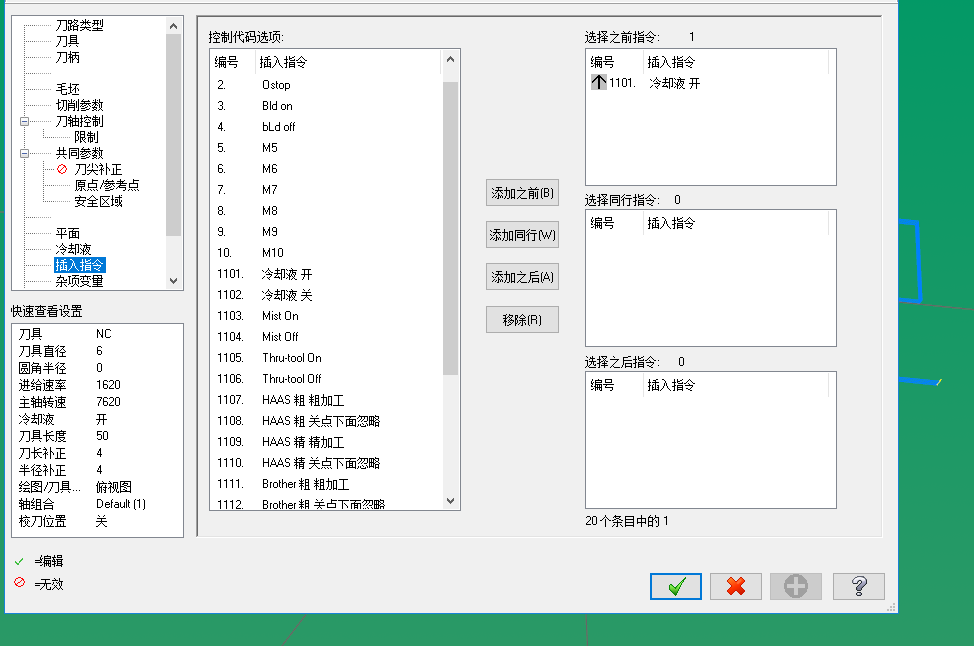Select 1108 HAAS 粗 关点下面忽略 row
This screenshot has height=646, width=974.
[x=326, y=421]
